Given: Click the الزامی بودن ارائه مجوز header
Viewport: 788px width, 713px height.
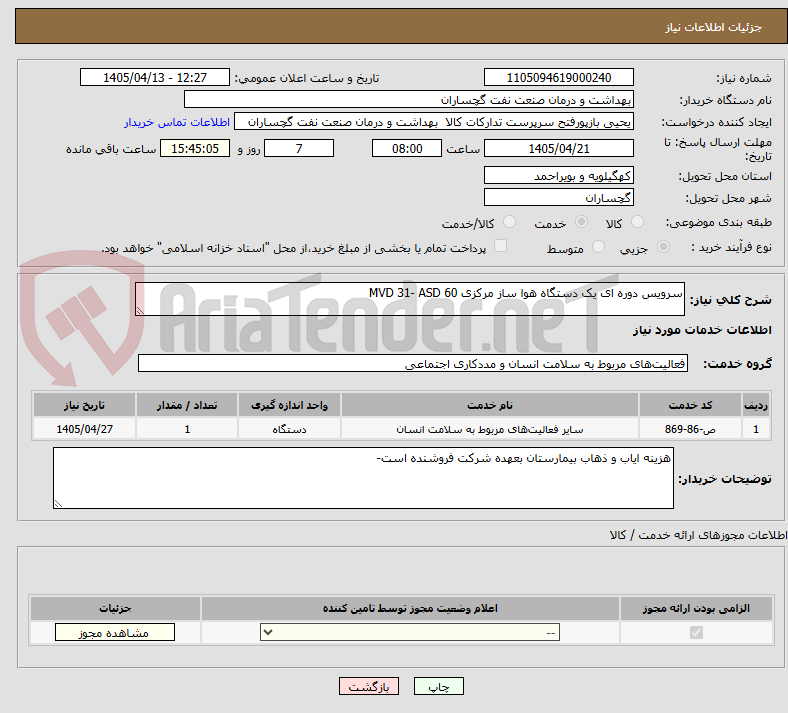Looking at the screenshot, I should [697, 608].
